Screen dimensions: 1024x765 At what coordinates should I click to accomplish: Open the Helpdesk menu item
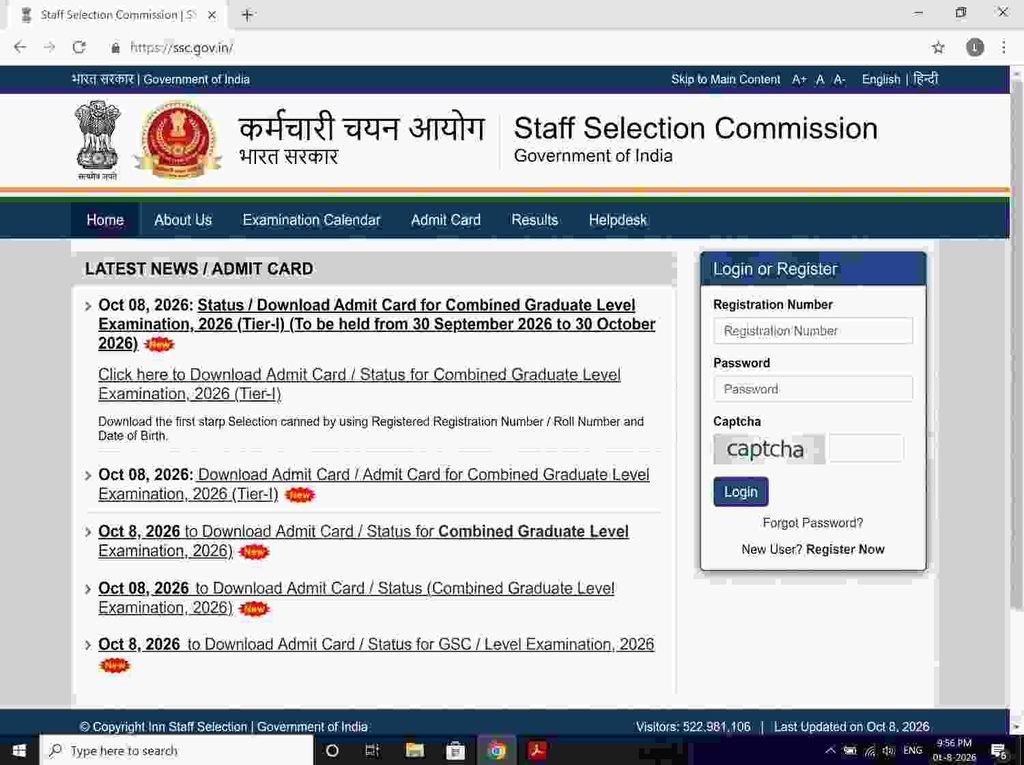point(618,220)
